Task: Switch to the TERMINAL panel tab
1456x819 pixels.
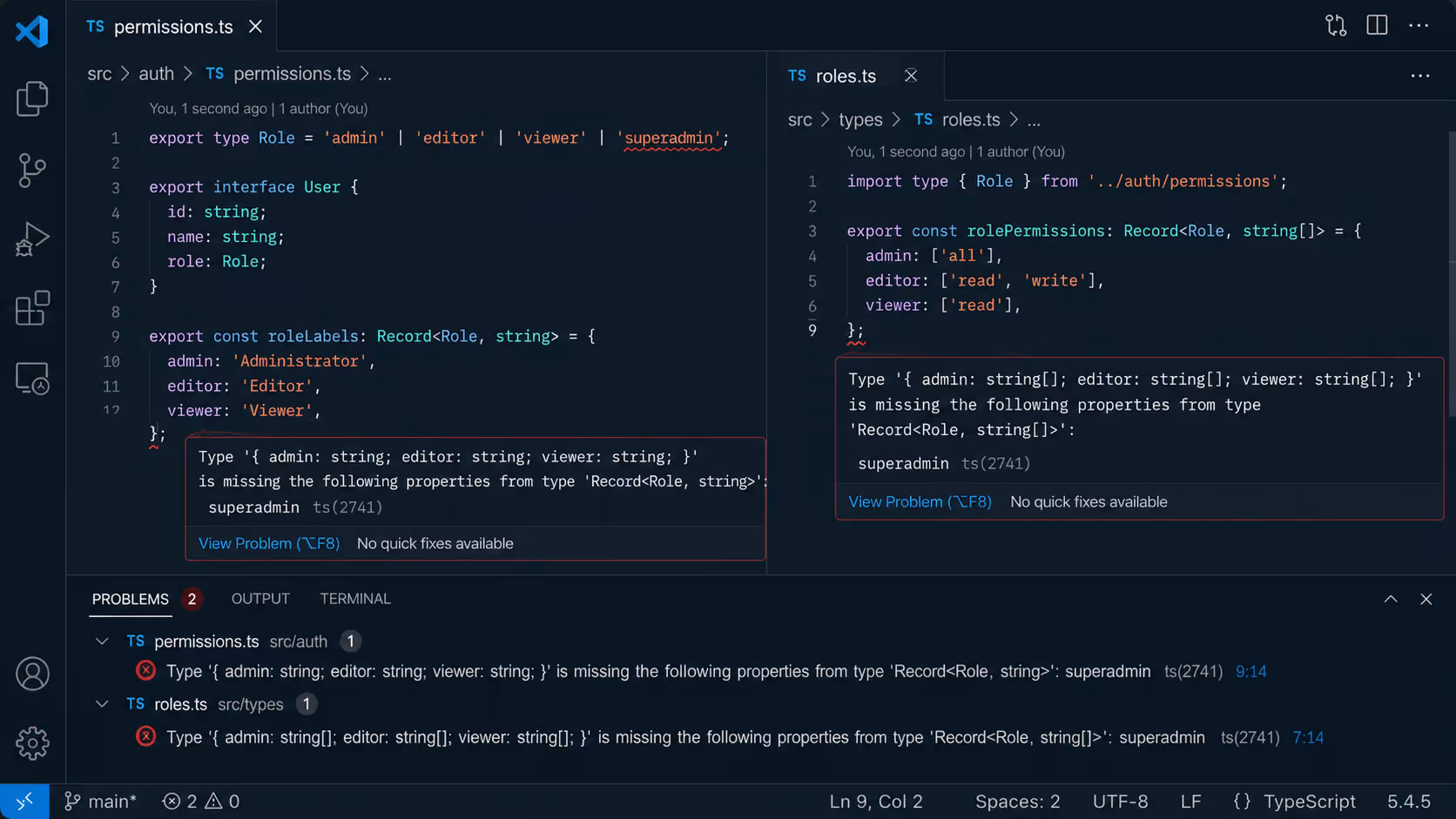Action: [x=355, y=599]
